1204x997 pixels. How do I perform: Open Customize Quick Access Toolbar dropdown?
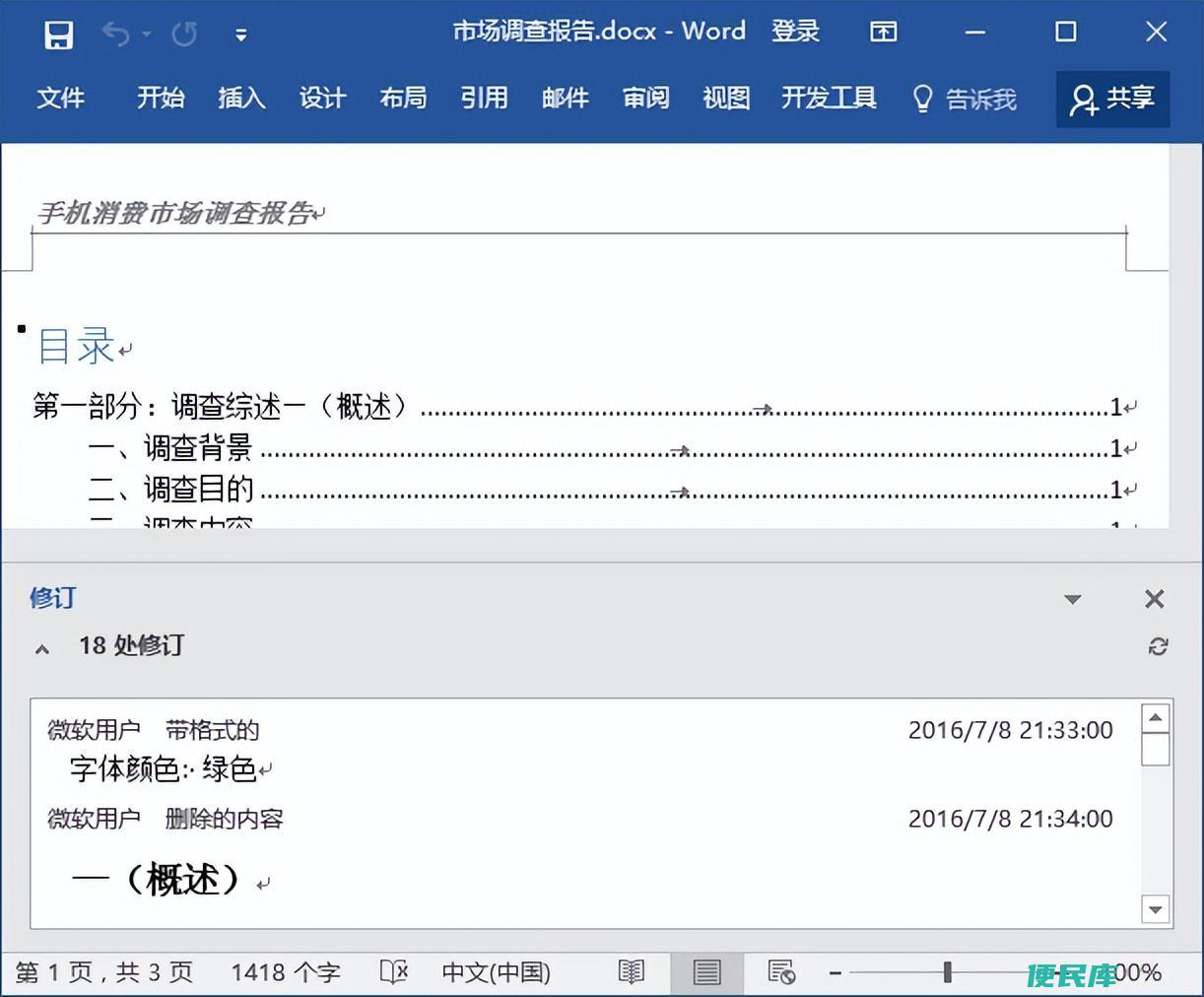point(240,35)
